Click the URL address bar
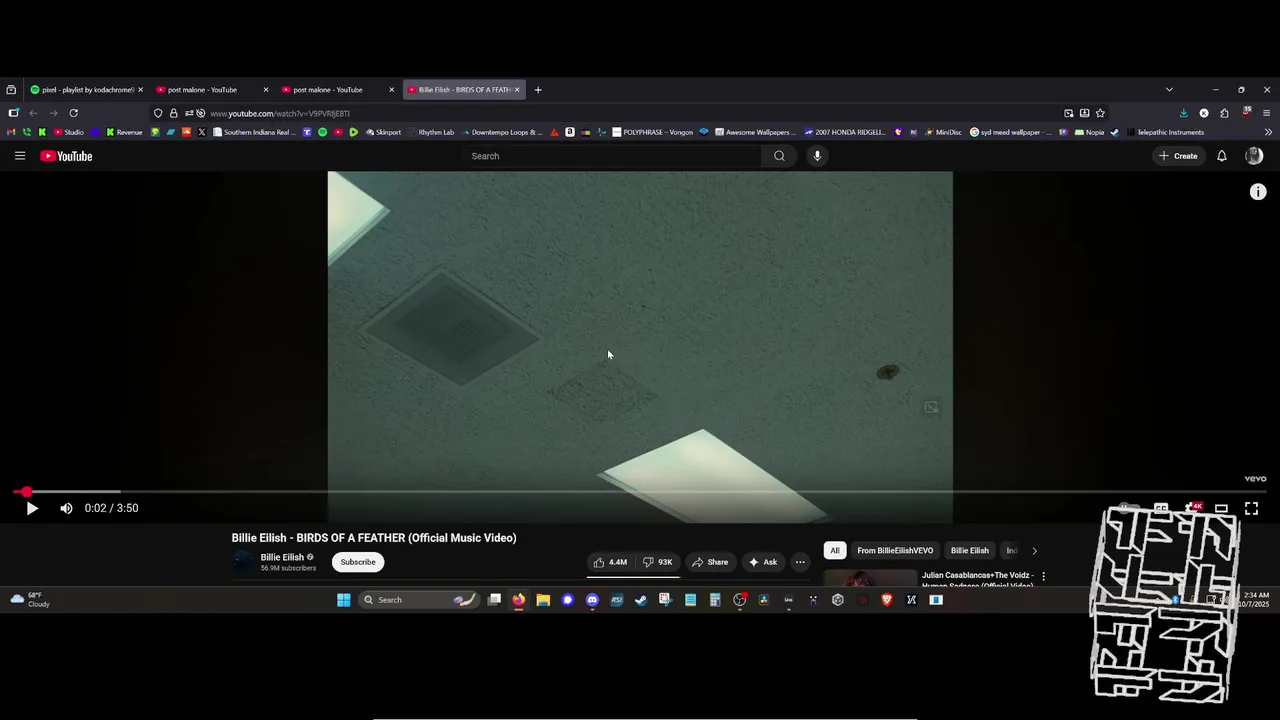This screenshot has width=1280, height=720. coord(630,113)
